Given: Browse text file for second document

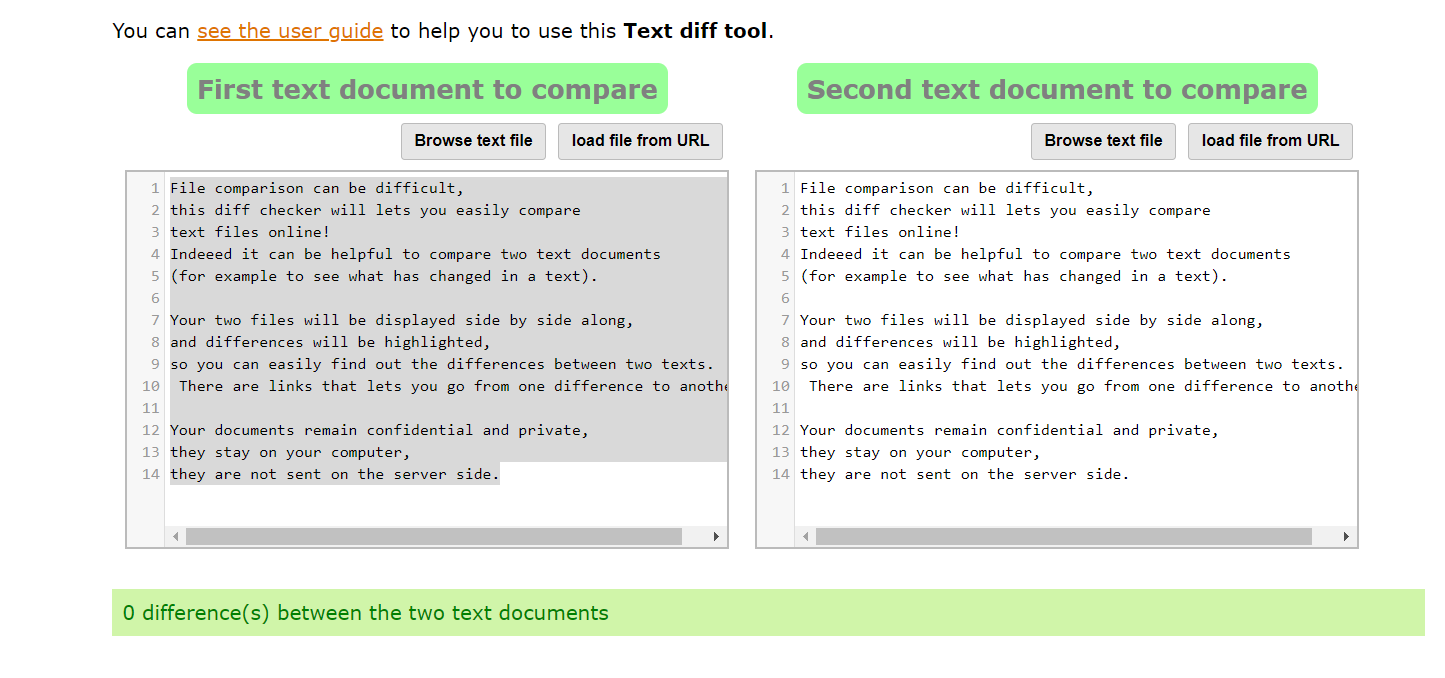Looking at the screenshot, I should (x=1103, y=141).
